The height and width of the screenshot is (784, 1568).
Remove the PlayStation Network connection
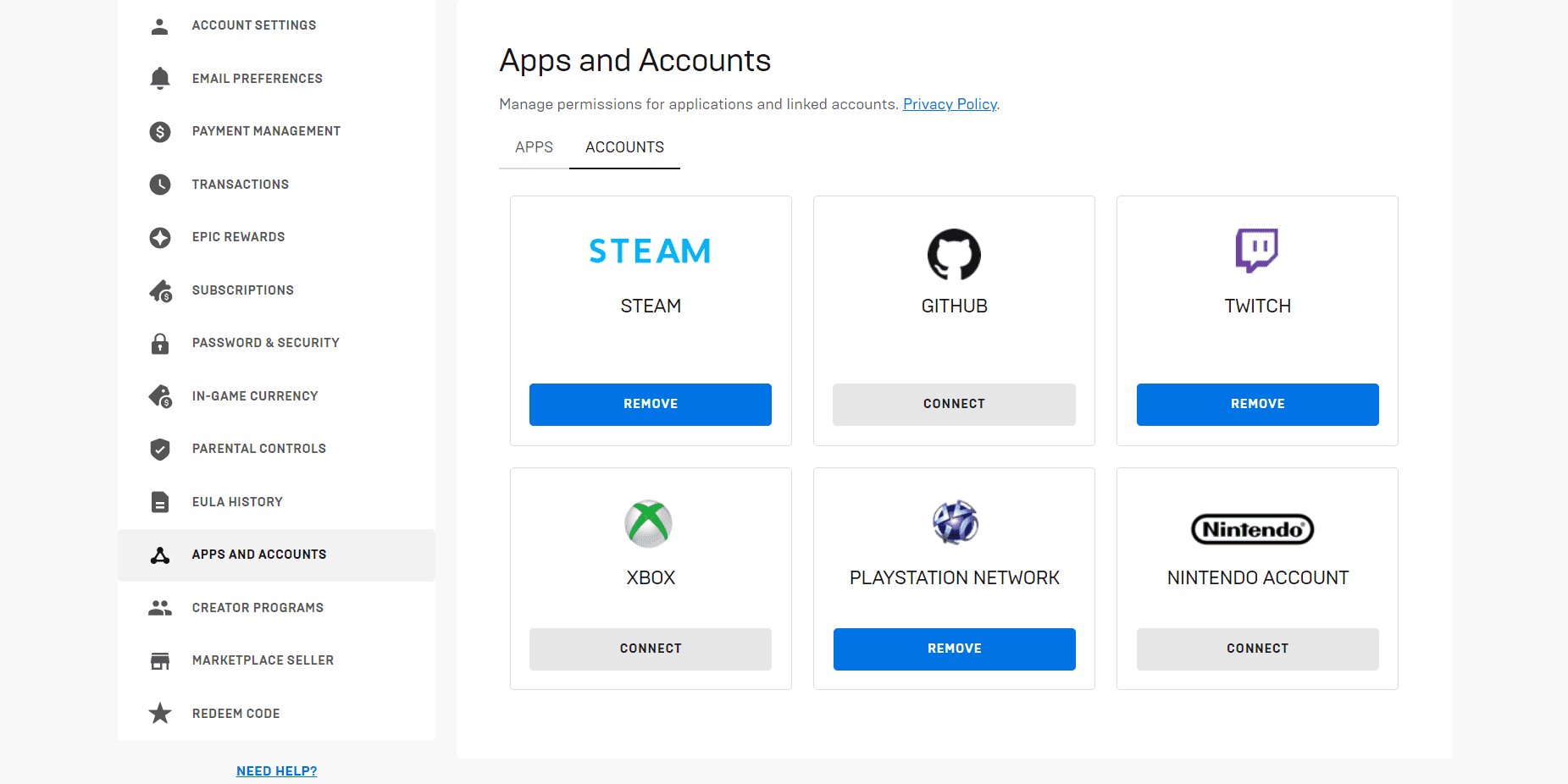954,649
